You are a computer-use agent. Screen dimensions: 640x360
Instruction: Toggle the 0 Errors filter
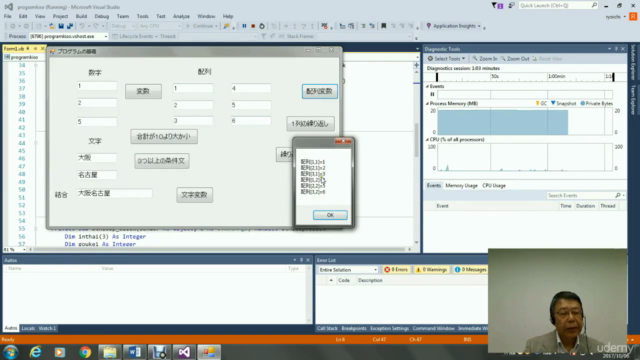pos(396,270)
